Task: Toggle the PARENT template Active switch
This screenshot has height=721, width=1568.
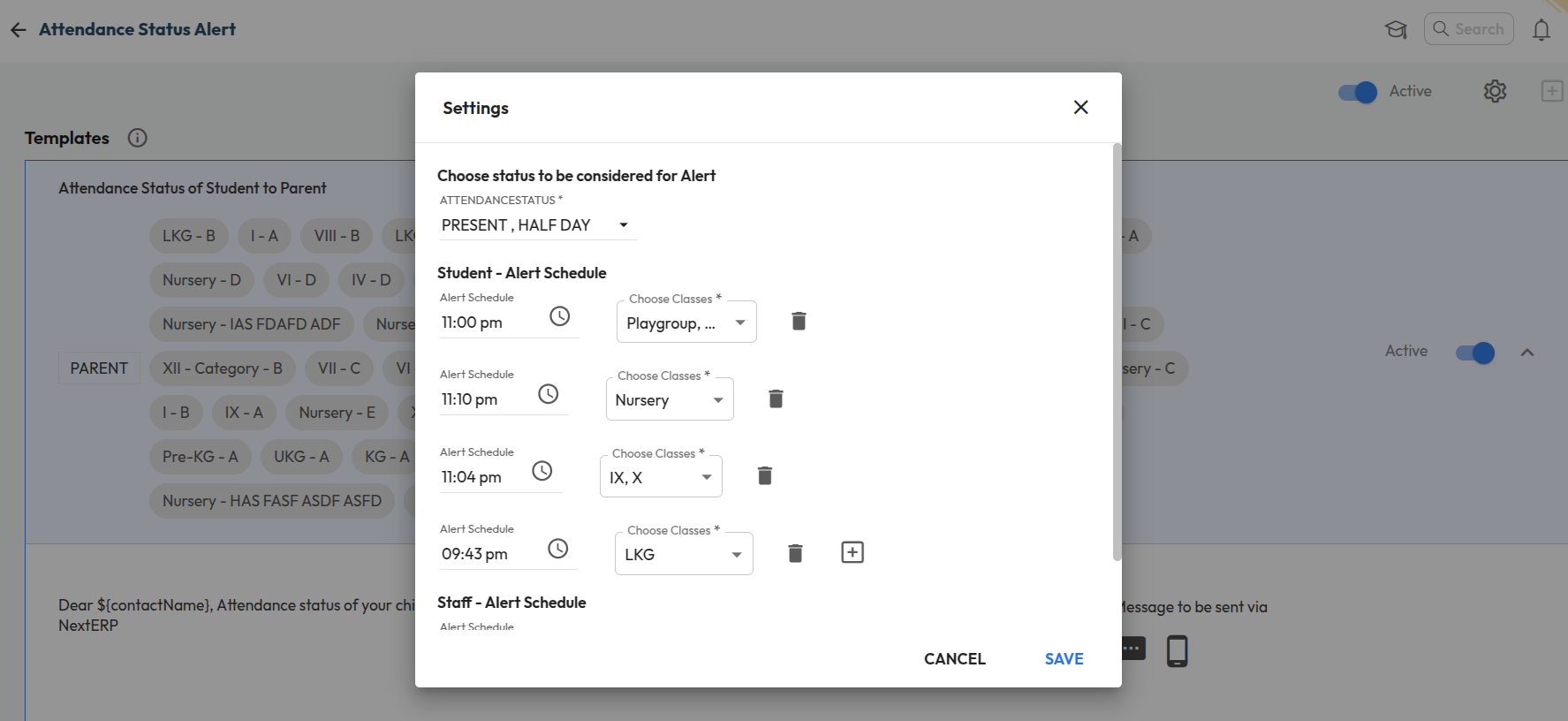Action: tap(1474, 353)
